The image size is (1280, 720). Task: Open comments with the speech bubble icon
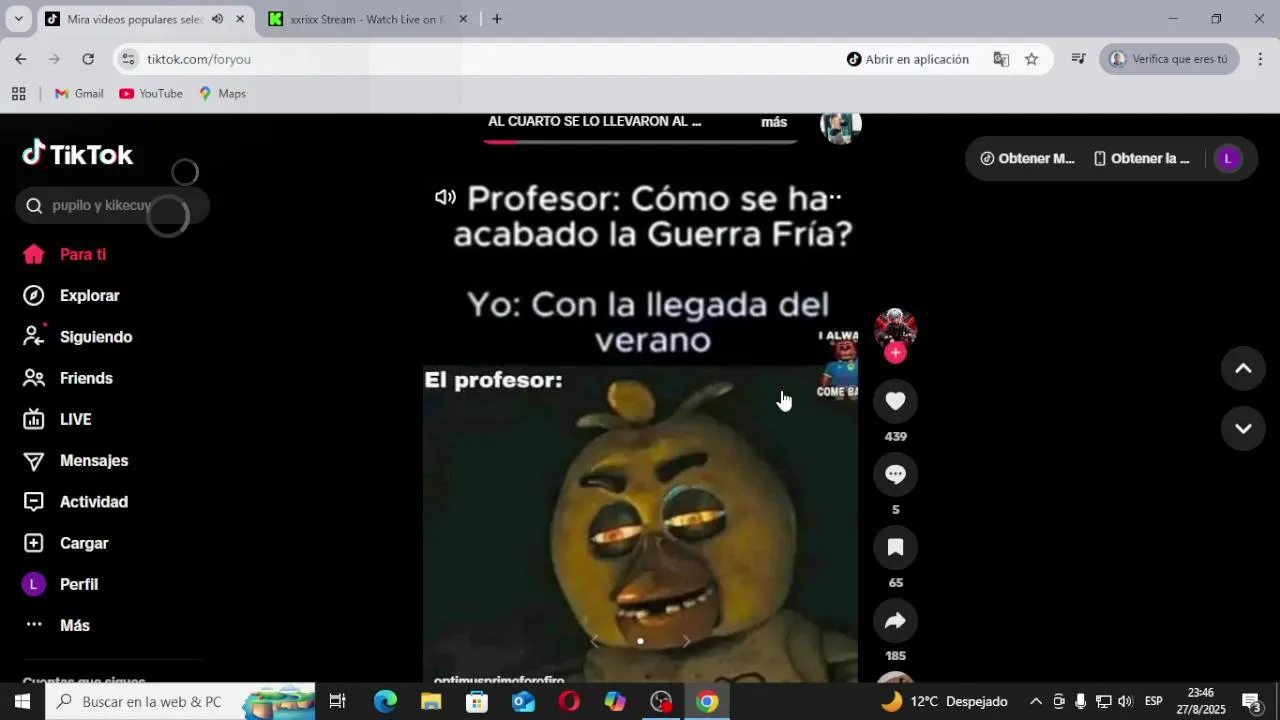[x=895, y=474]
